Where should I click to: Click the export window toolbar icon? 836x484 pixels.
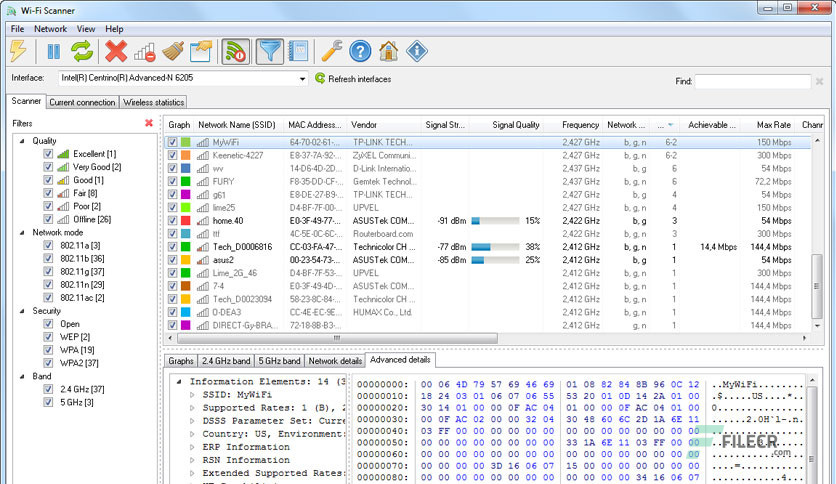click(x=201, y=52)
